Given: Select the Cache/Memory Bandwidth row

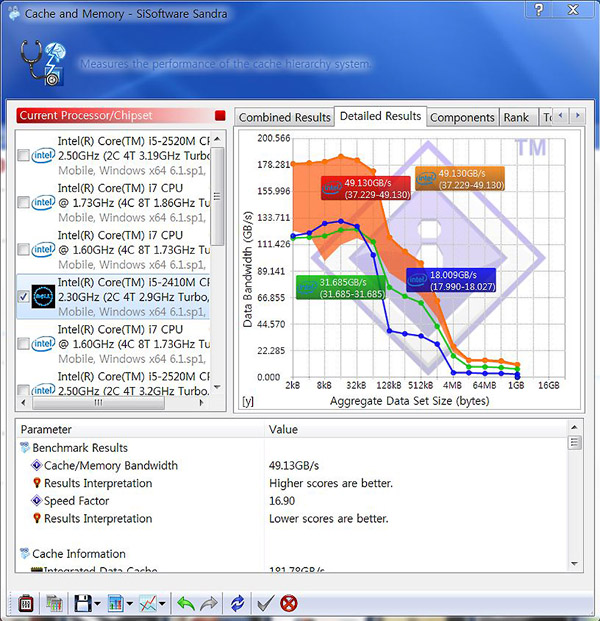Looking at the screenshot, I should 292,465.
